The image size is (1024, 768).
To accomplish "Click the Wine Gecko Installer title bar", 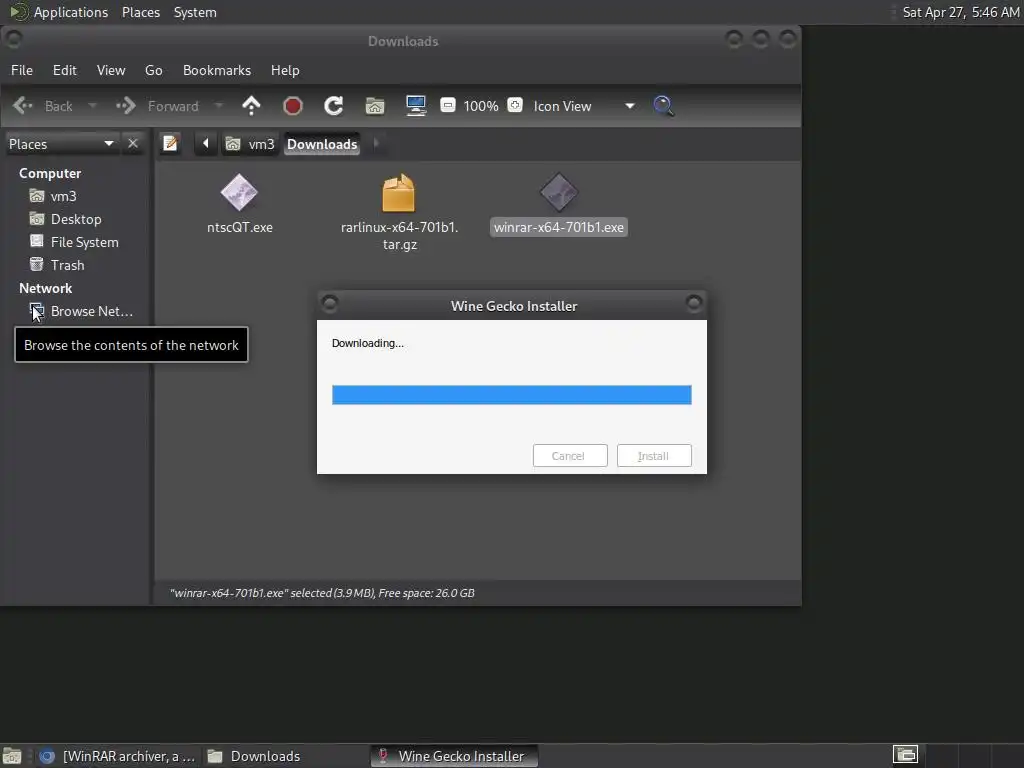I will click(512, 306).
